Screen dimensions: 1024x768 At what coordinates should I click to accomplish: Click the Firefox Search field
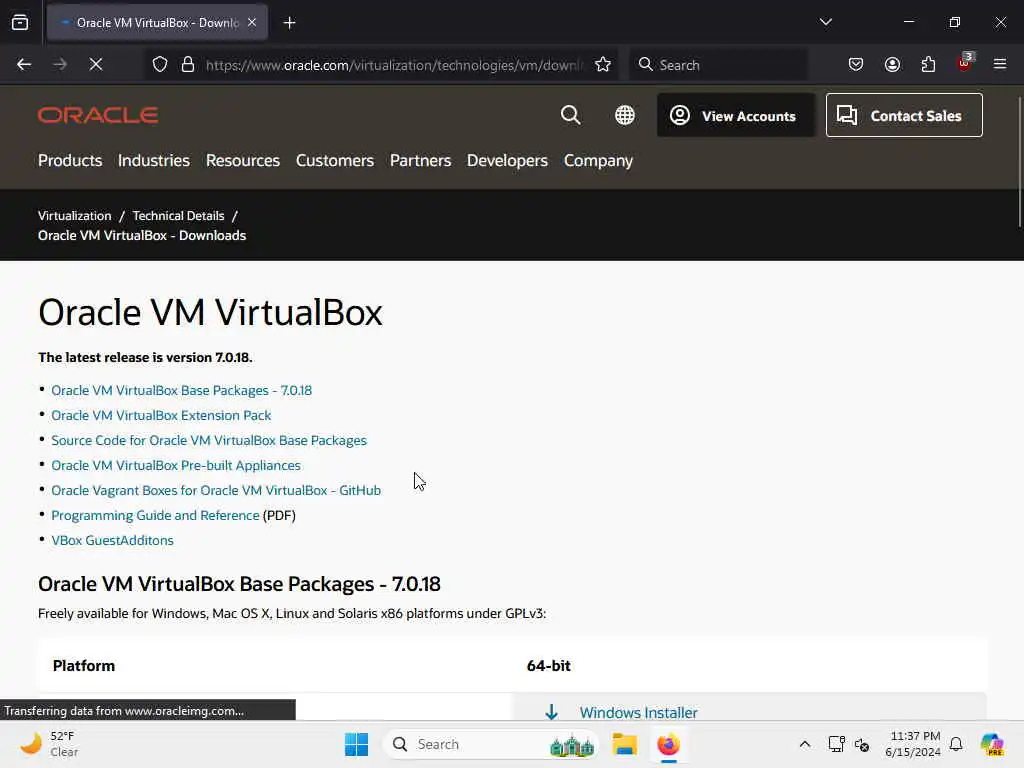(718, 65)
